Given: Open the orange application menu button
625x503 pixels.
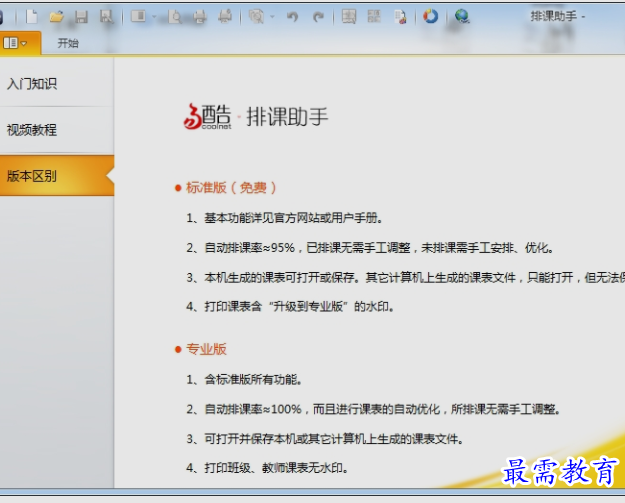Looking at the screenshot, I should (19, 43).
